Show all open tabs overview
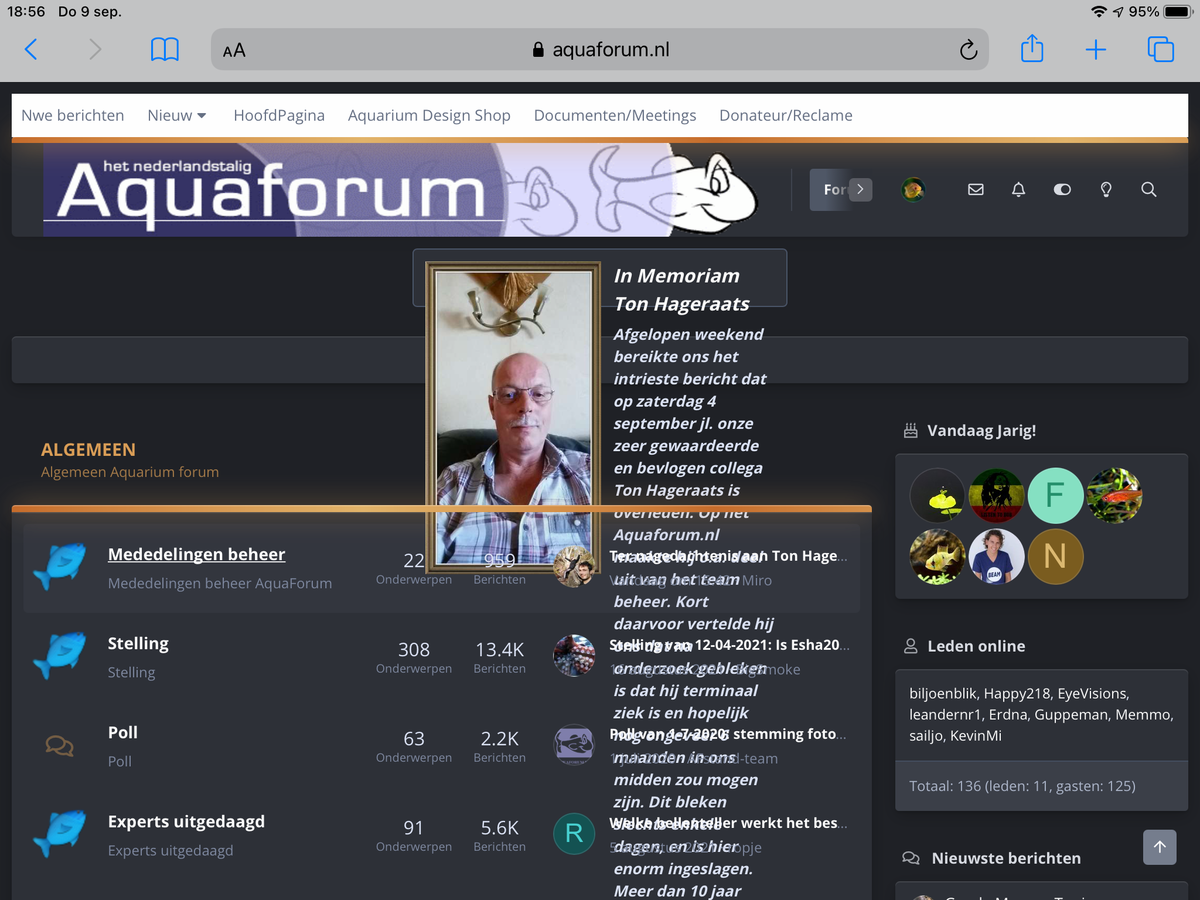 point(1160,49)
